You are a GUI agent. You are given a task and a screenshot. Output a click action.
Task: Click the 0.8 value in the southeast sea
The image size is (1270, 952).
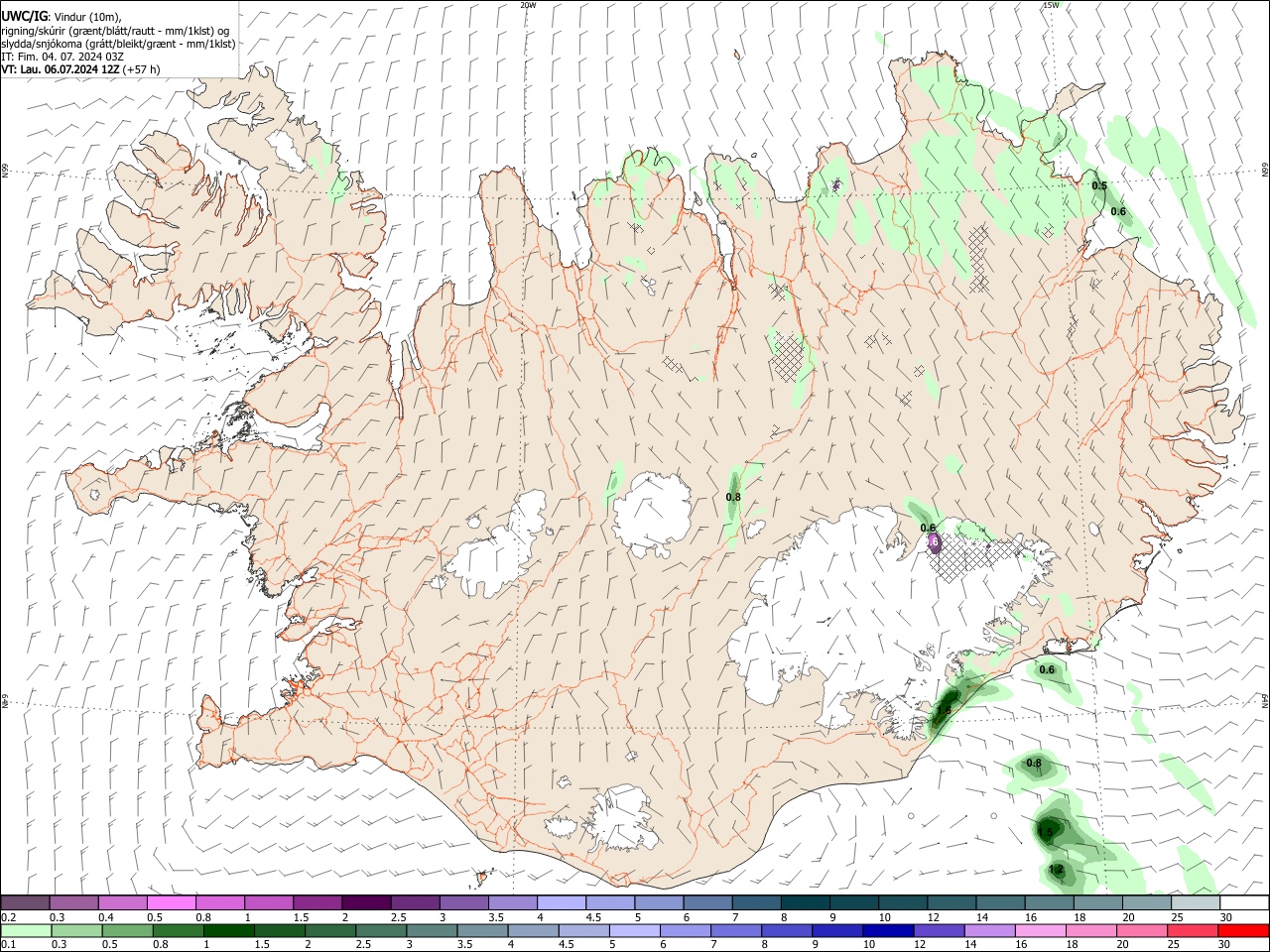tap(1034, 763)
